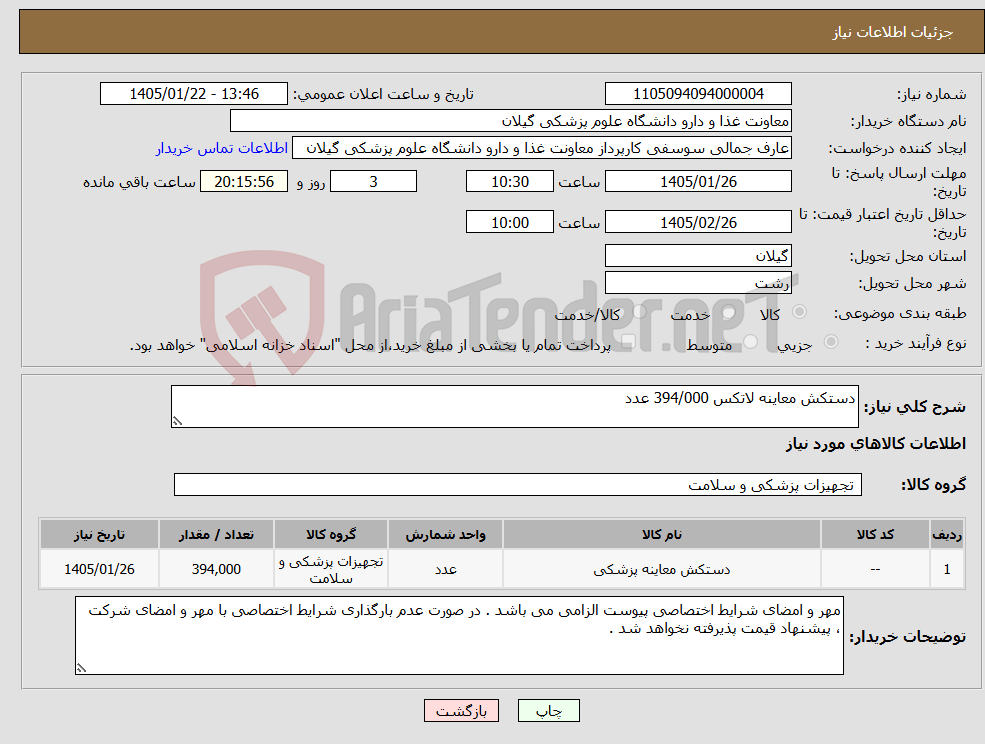Click the resize handle of the description box

pos(177,422)
